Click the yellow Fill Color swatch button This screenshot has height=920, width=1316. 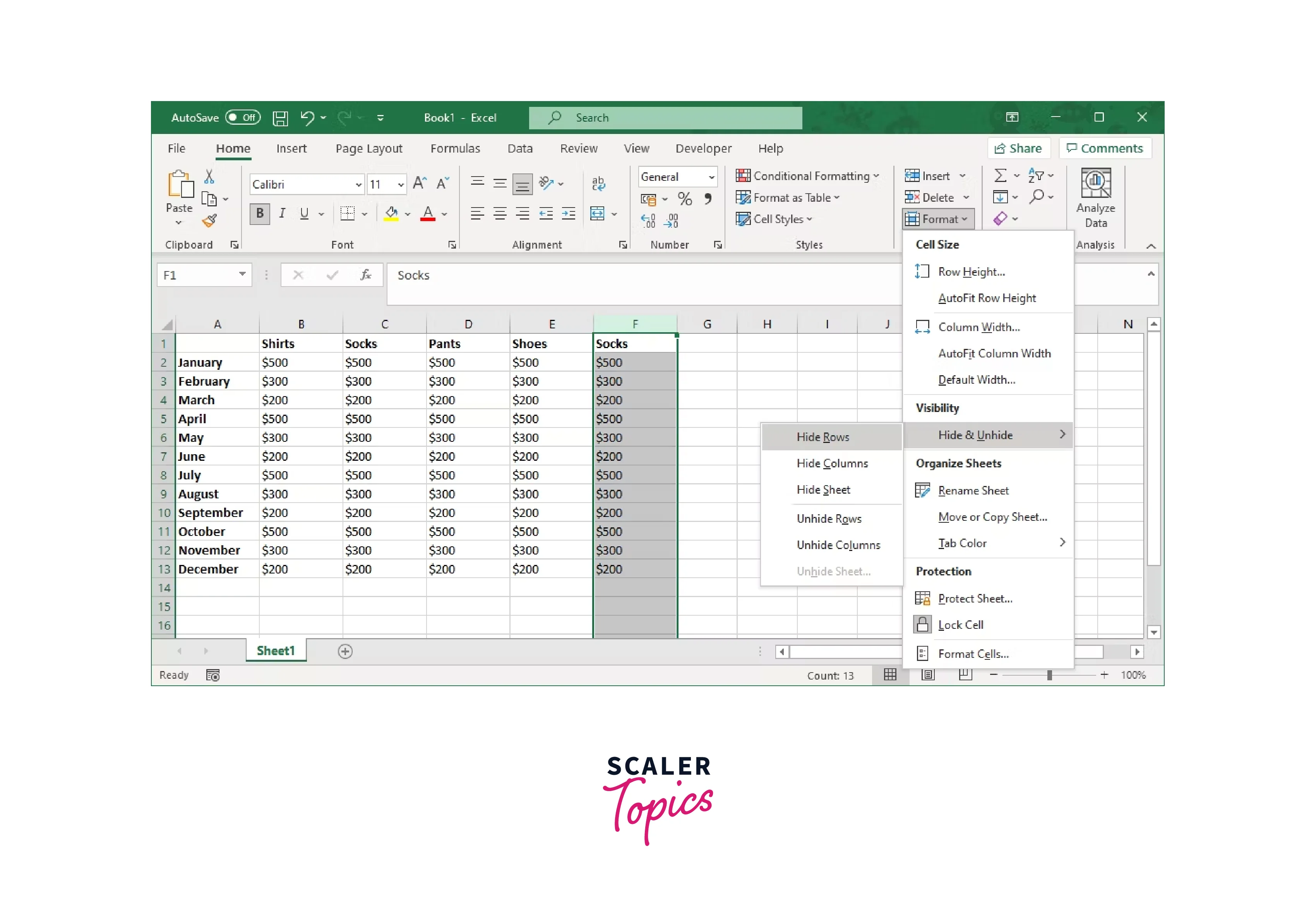coord(391,214)
